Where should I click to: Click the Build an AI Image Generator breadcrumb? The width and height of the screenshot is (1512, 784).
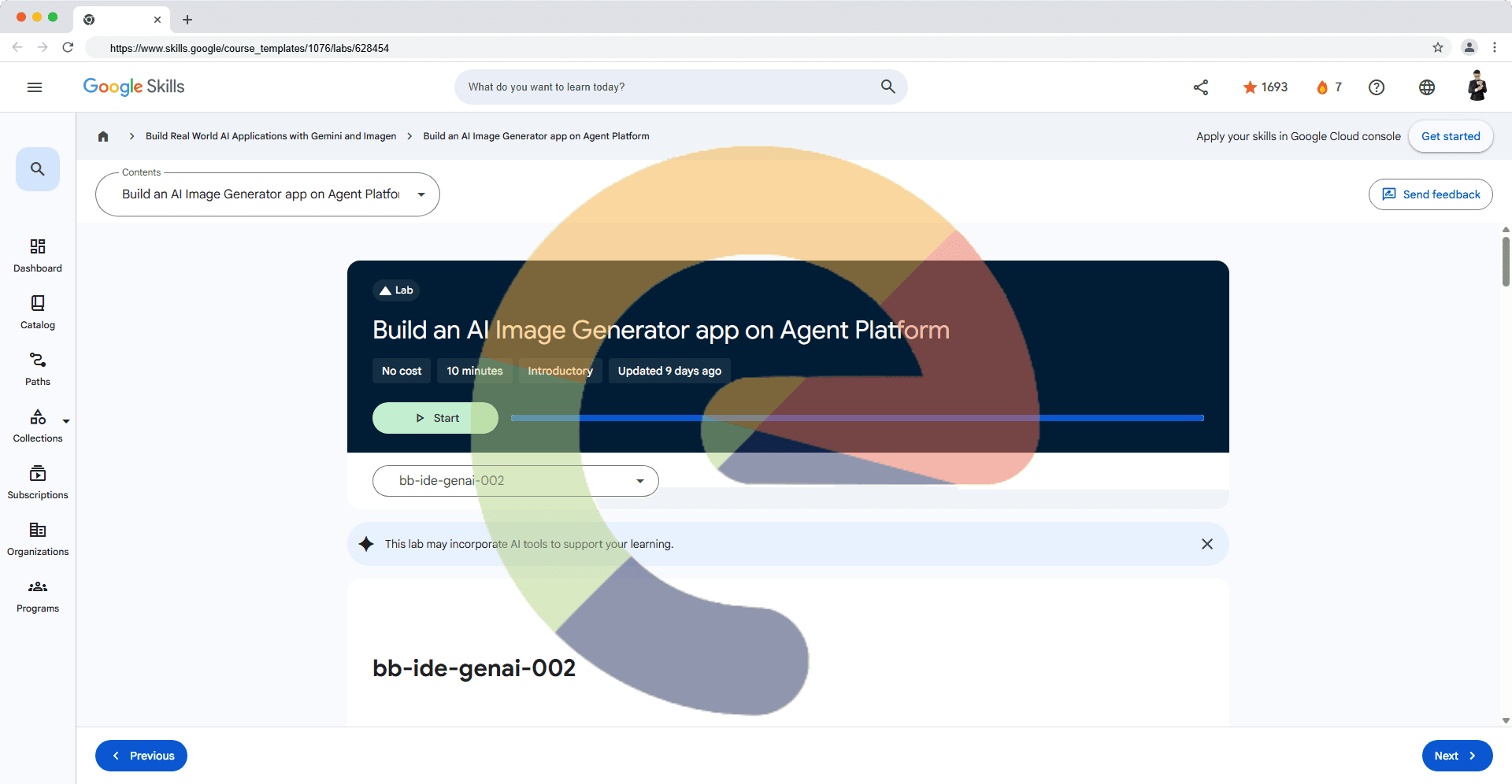tap(536, 136)
